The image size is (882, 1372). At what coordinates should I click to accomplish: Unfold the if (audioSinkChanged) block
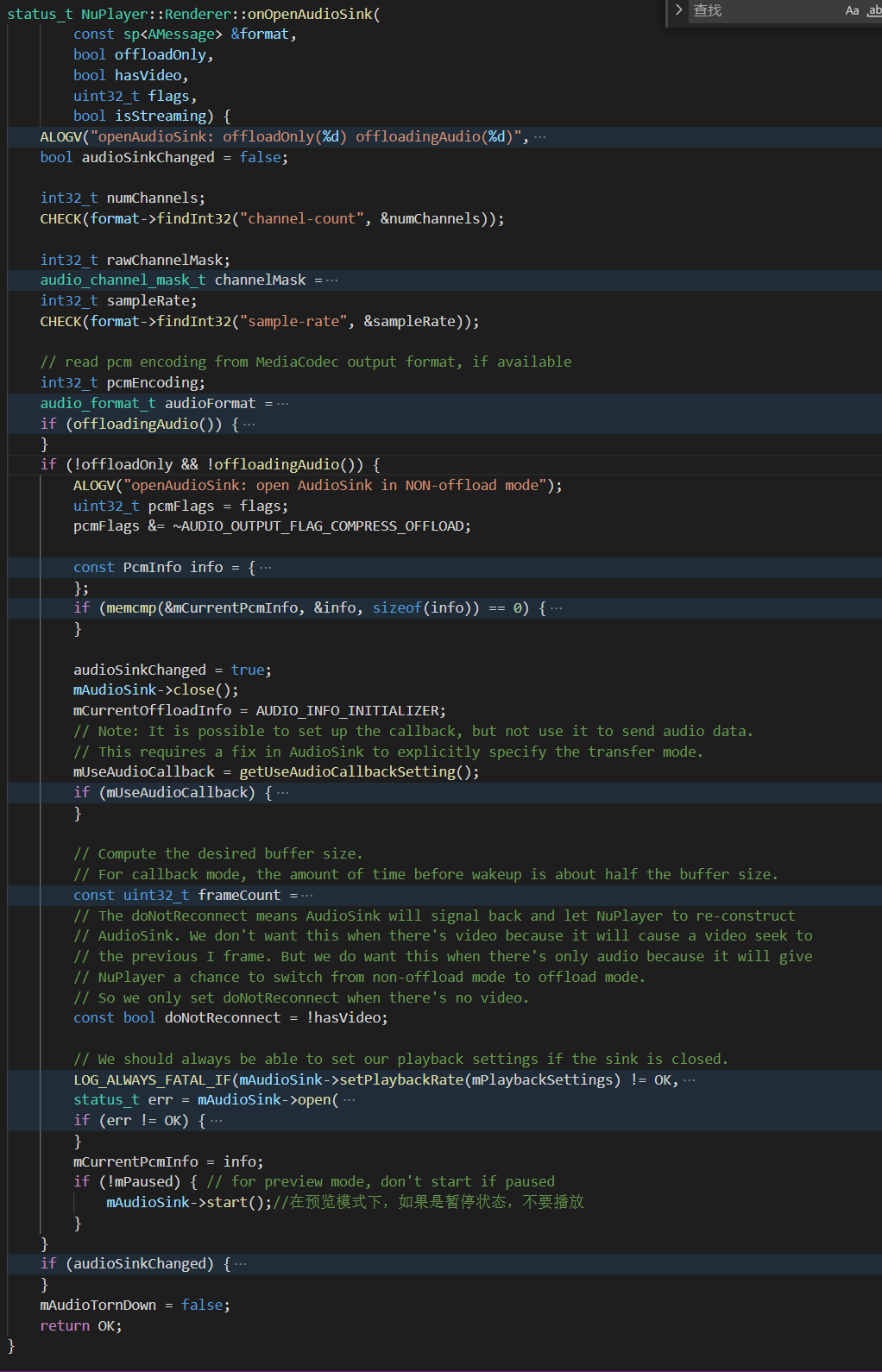pyautogui.click(x=241, y=1264)
